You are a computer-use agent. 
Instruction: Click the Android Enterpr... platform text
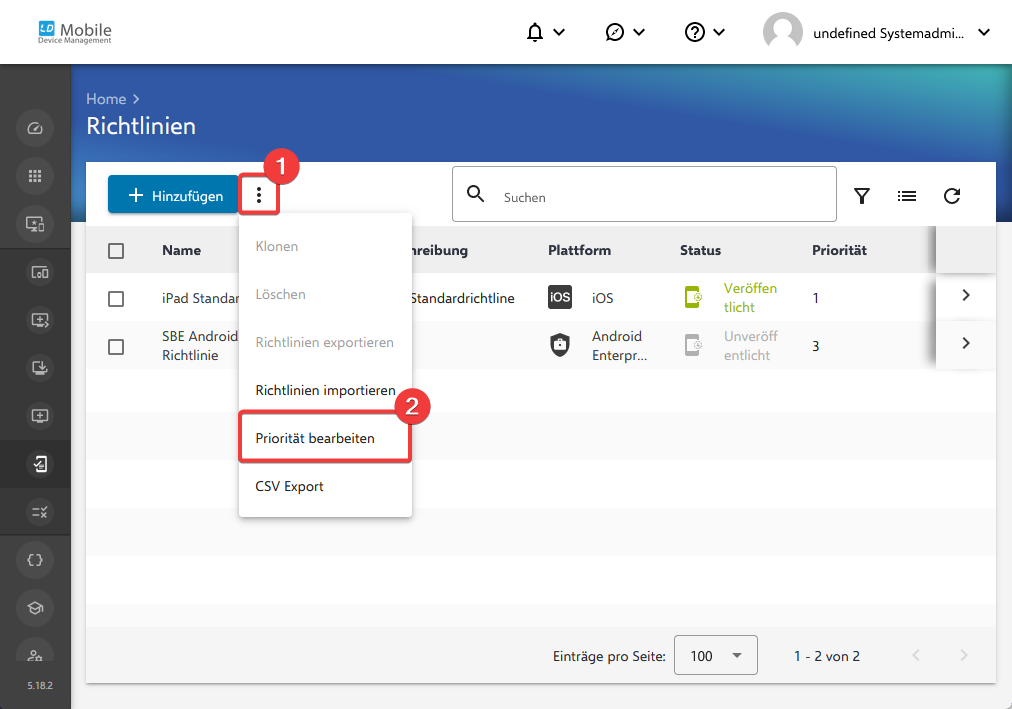(620, 346)
